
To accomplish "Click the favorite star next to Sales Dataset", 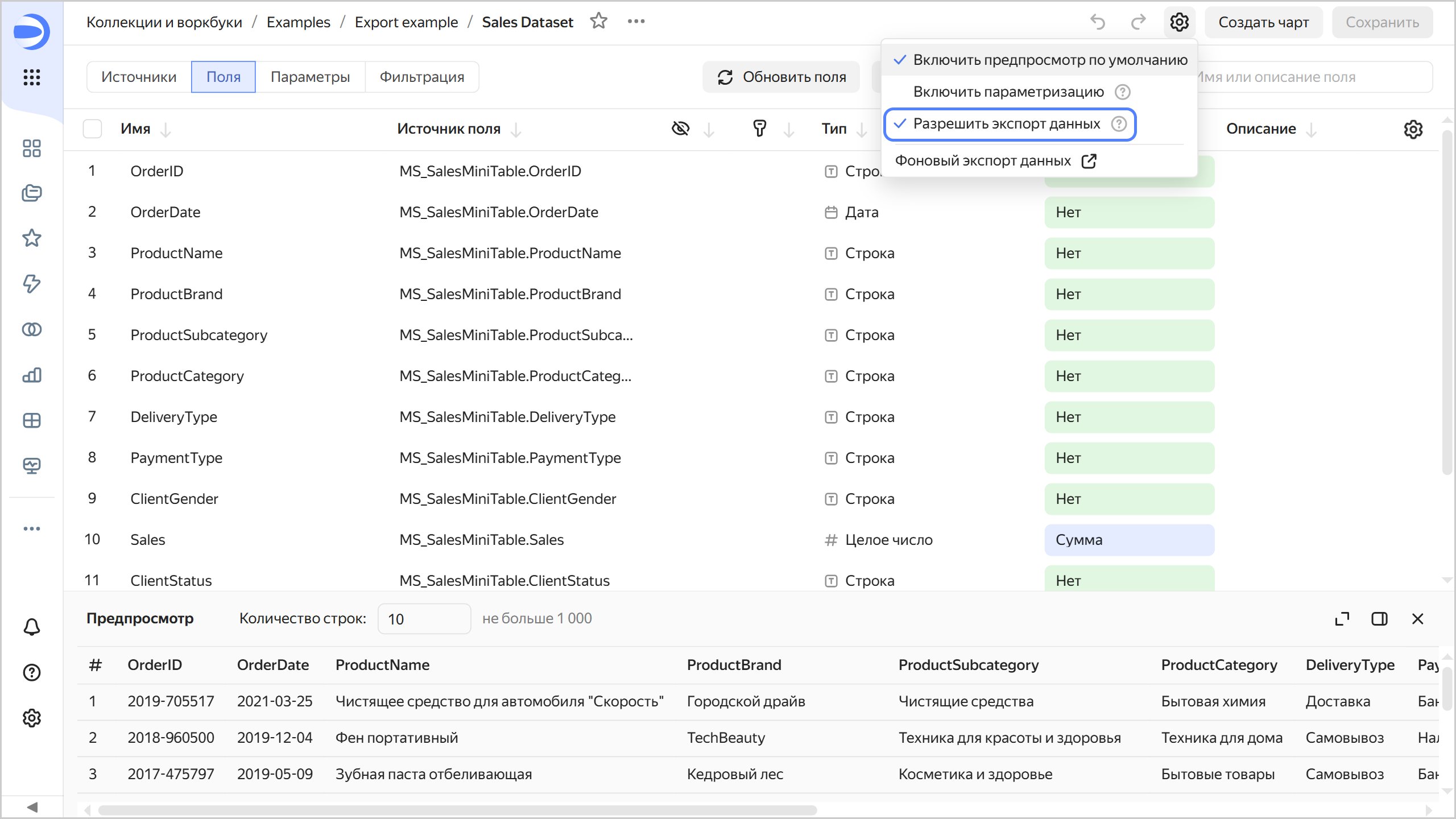I will pyautogui.click(x=598, y=22).
